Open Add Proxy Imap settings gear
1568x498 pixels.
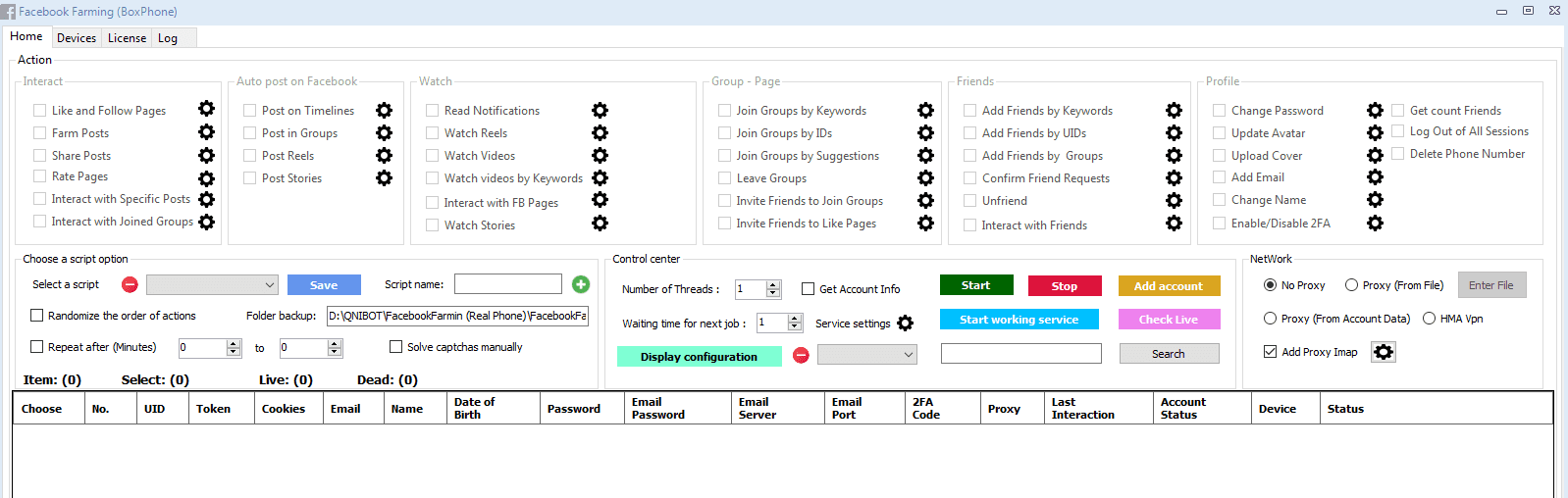[1383, 352]
